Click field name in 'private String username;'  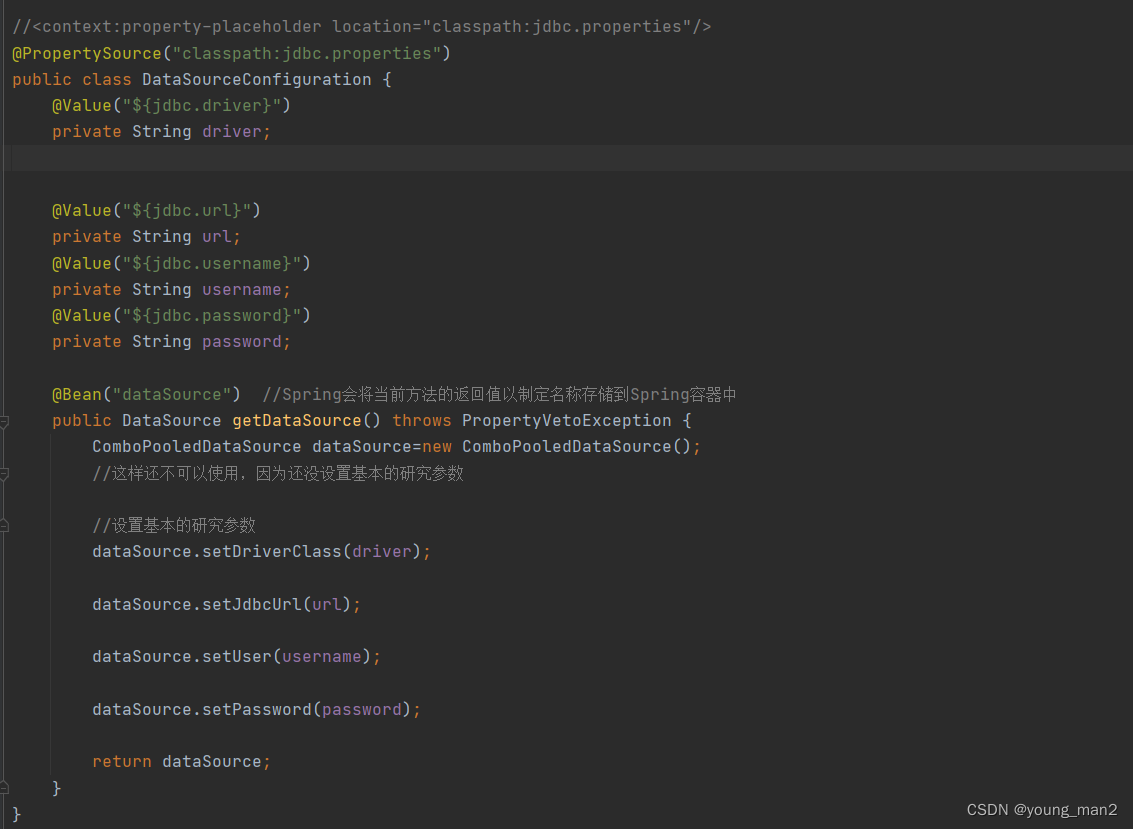coord(241,289)
